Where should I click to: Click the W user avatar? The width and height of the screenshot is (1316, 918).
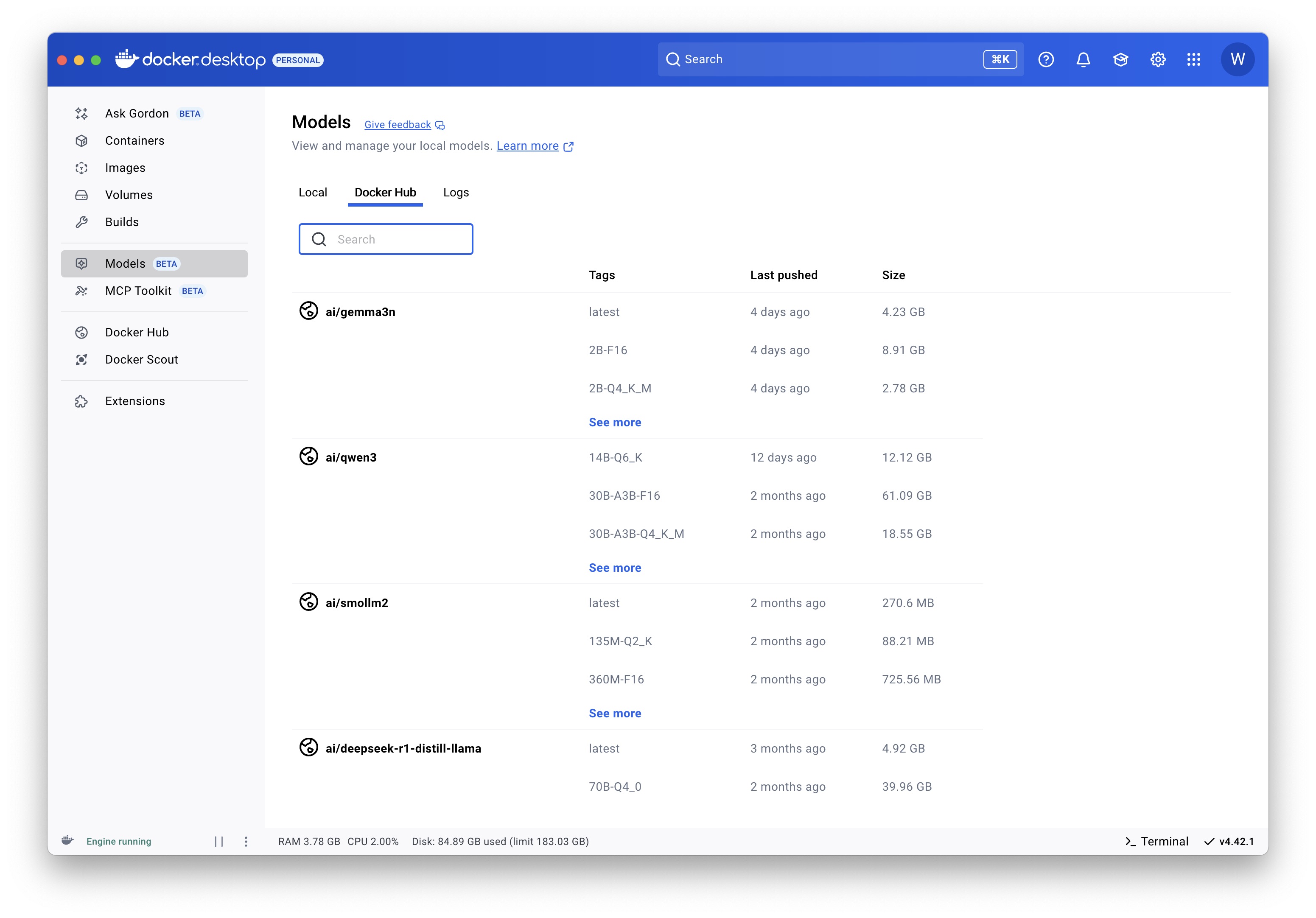pos(1237,59)
